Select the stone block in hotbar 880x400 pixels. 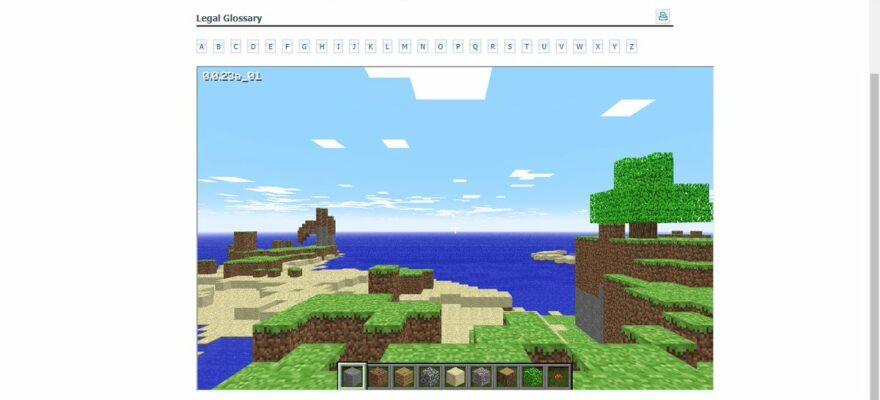(352, 376)
